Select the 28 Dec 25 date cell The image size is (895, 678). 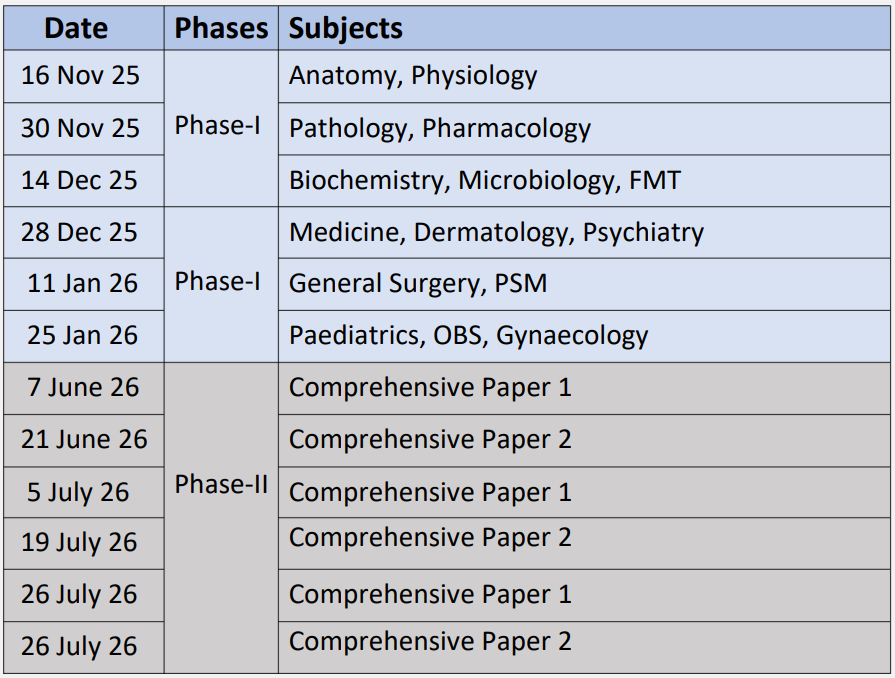pos(80,232)
